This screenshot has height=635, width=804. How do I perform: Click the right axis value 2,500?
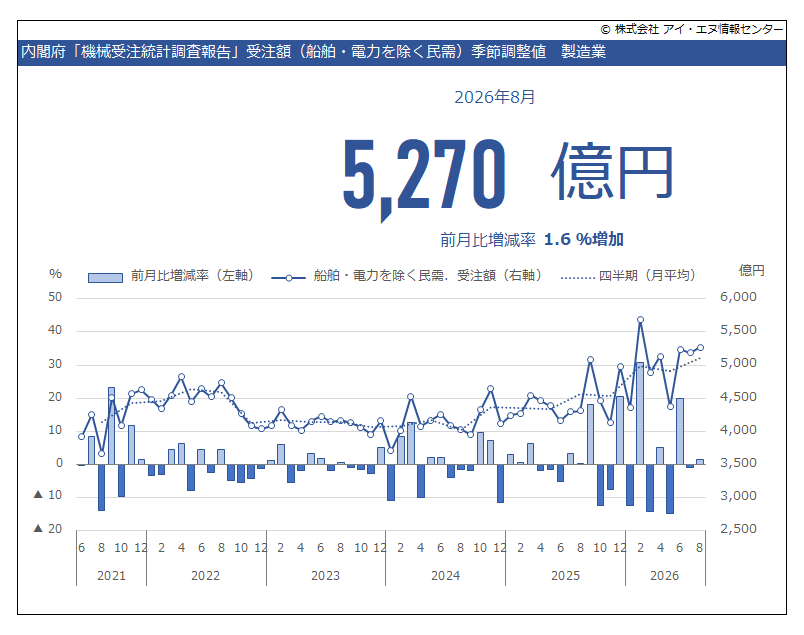pyautogui.click(x=738, y=528)
